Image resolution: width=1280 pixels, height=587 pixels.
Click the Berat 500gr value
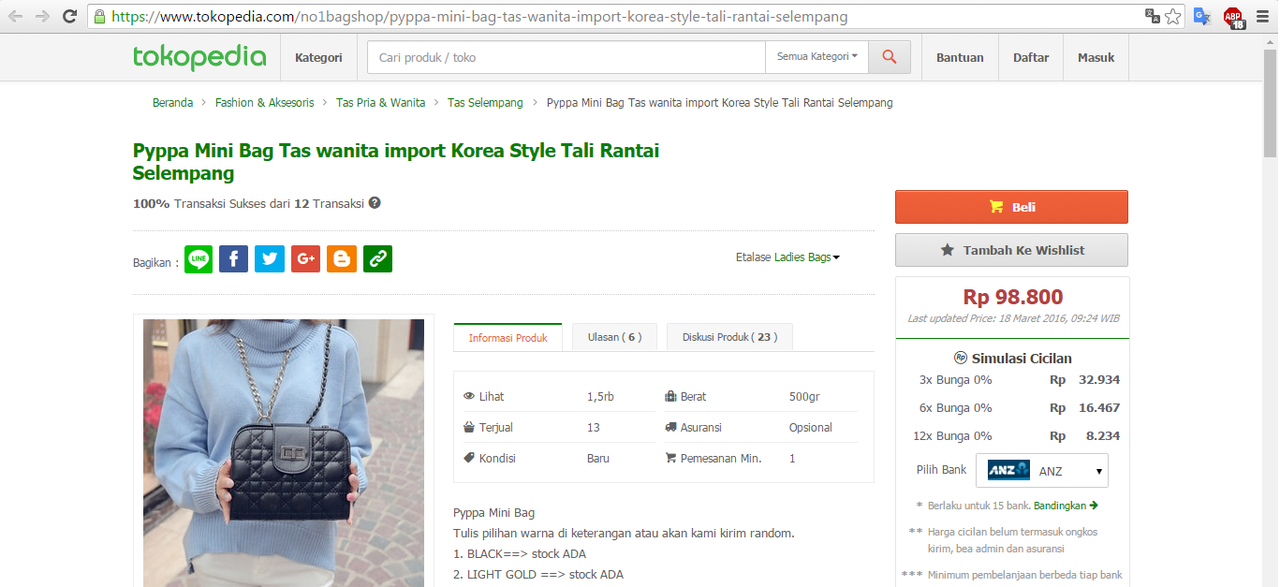[x=804, y=397]
